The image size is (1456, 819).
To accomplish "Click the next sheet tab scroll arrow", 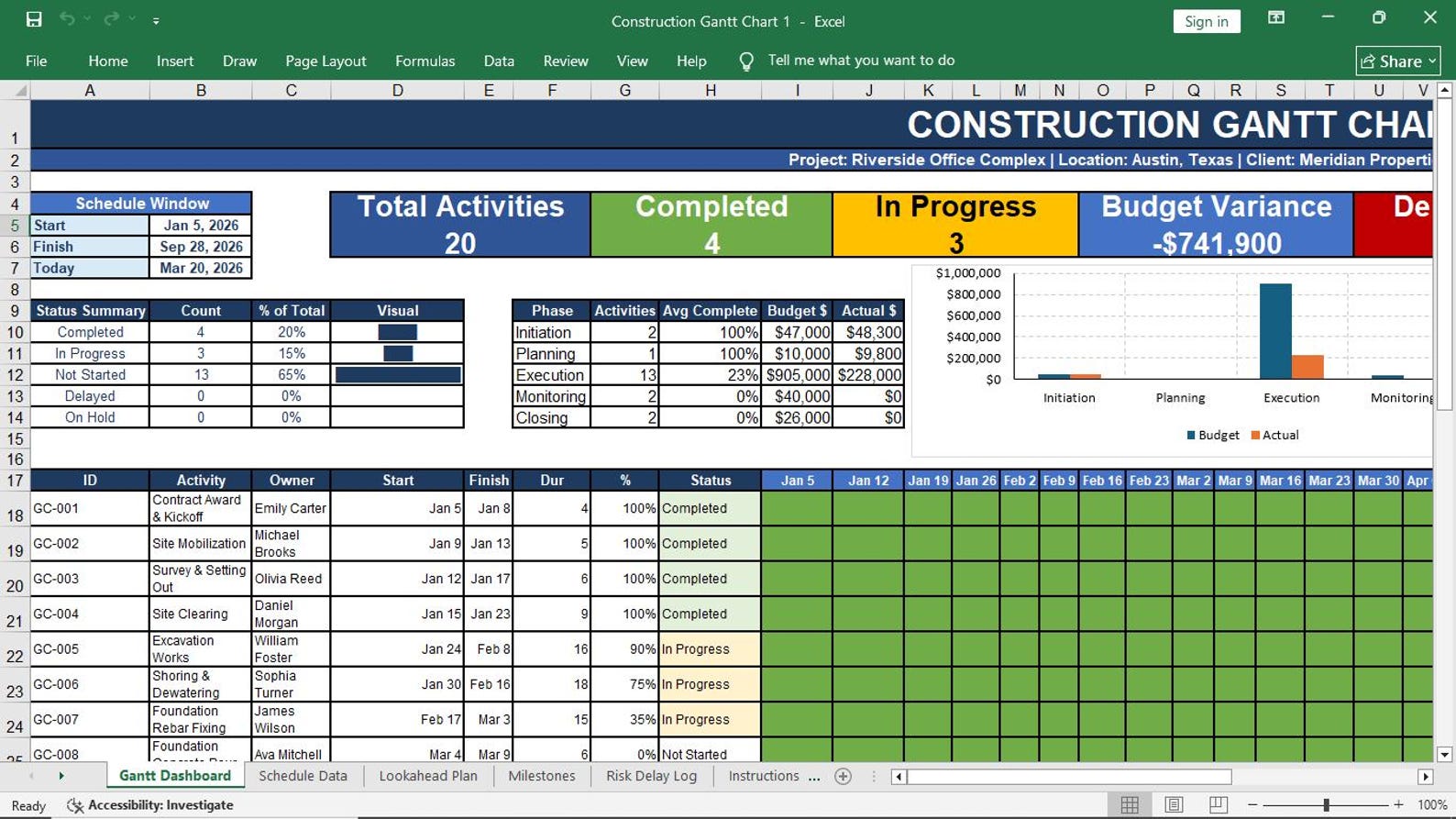I will point(61,776).
